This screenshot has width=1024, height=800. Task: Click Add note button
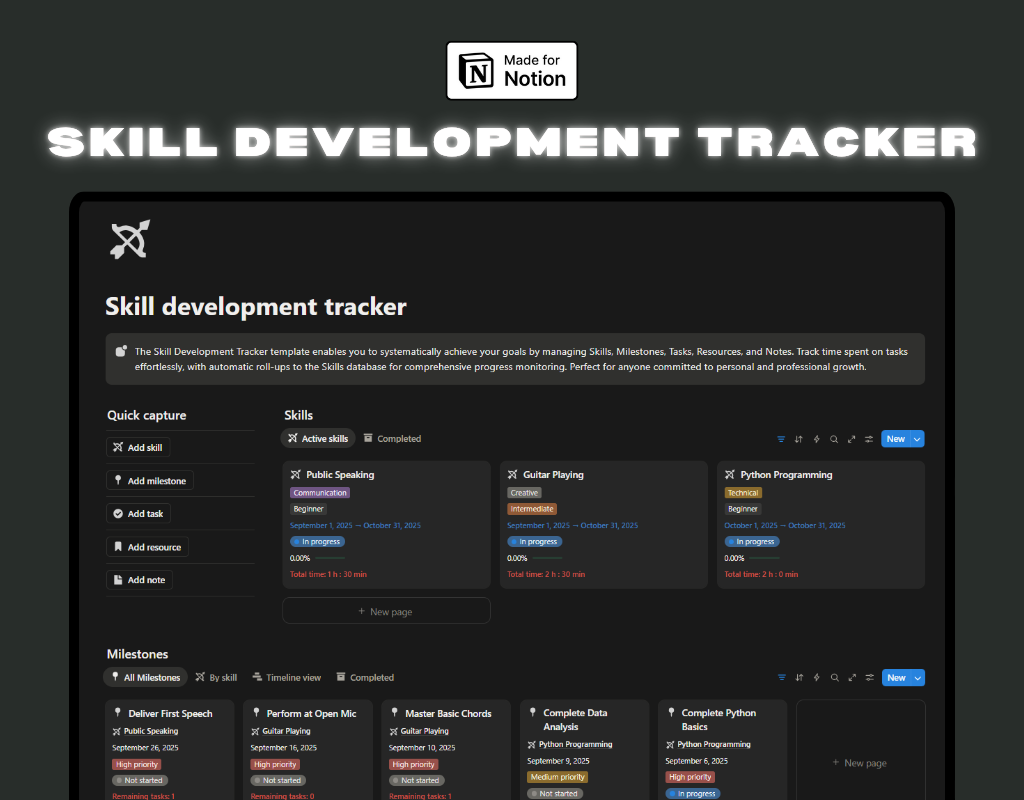[x=139, y=580]
